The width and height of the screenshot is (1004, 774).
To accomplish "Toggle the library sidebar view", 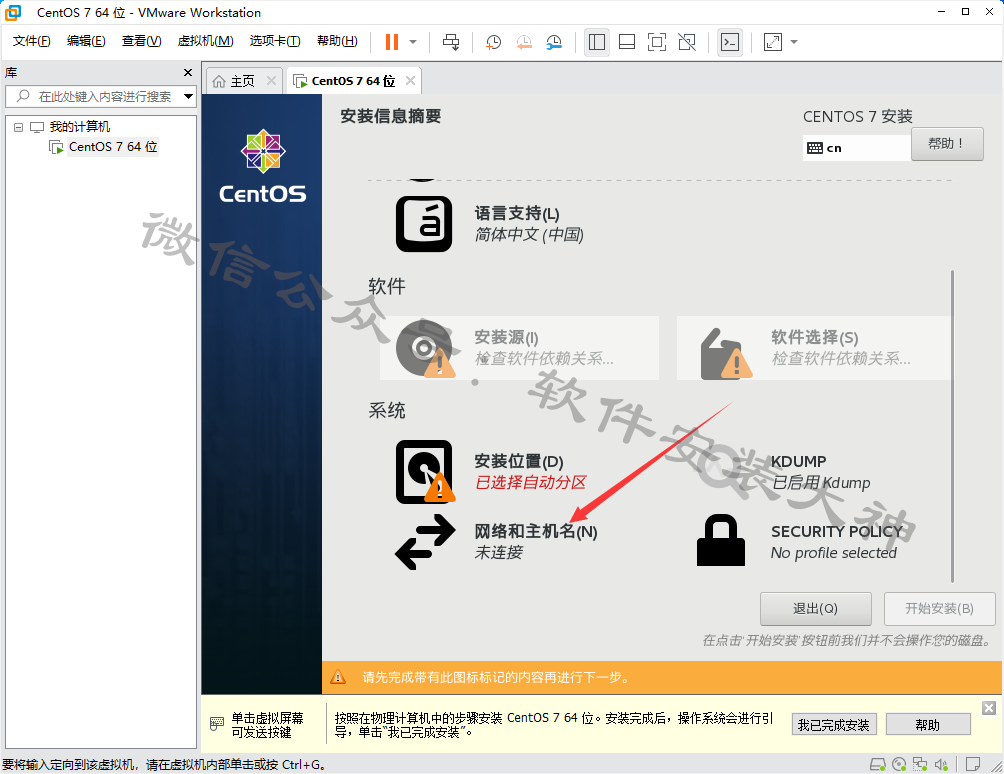I will click(597, 42).
